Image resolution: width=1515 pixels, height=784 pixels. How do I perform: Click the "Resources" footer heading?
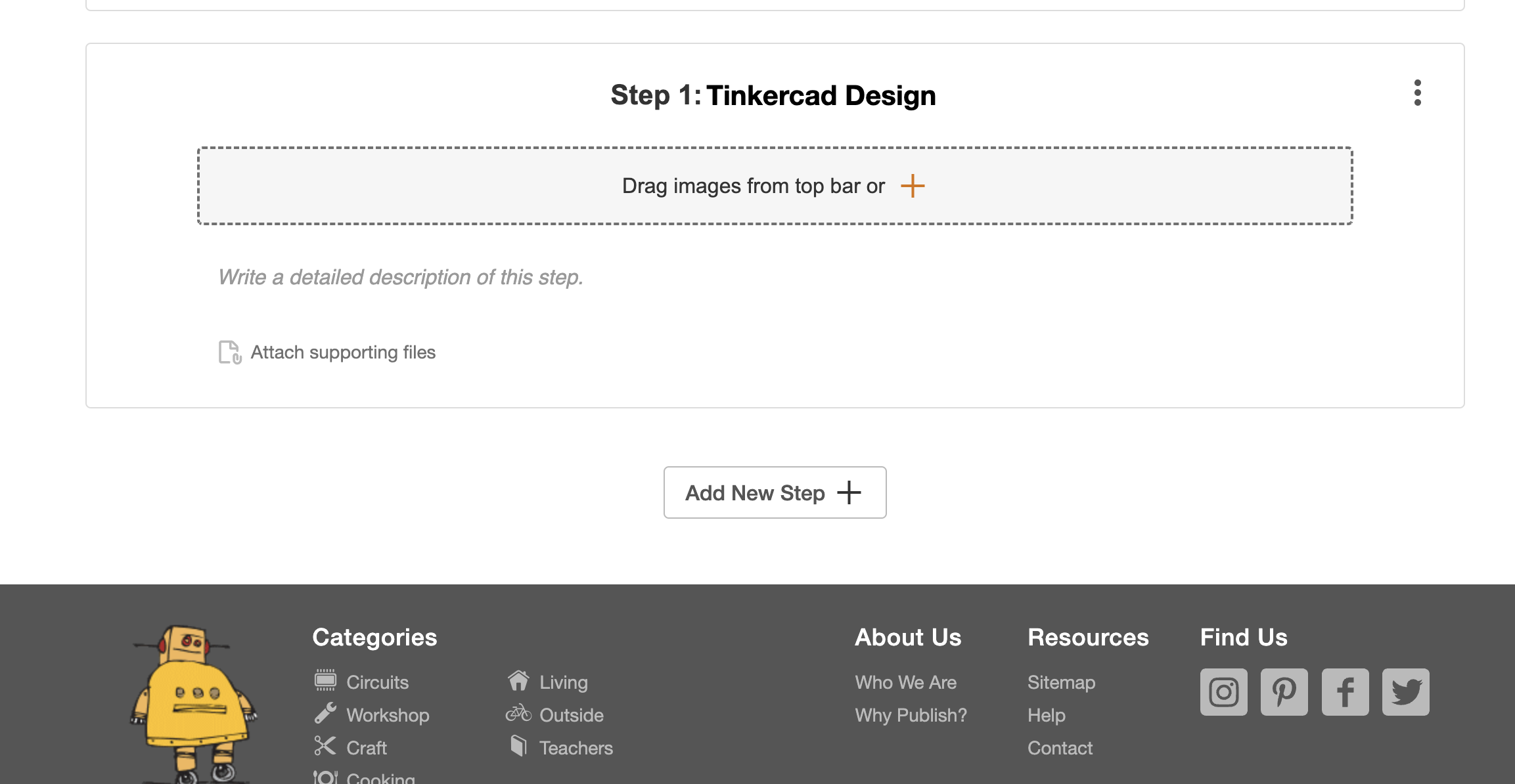pos(1088,638)
